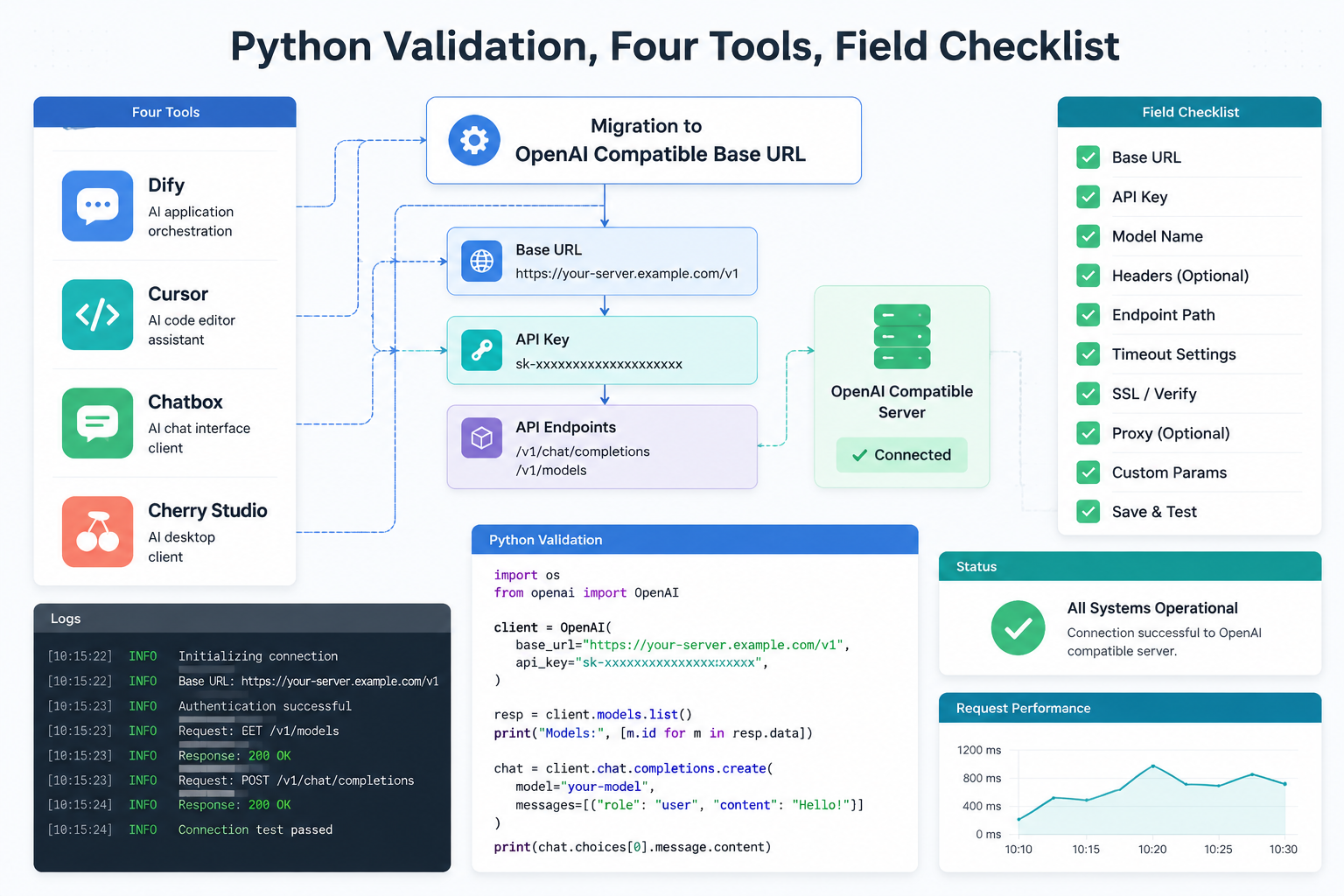Click the https://your-server.example.com/v1 Base URL value

pos(627,273)
